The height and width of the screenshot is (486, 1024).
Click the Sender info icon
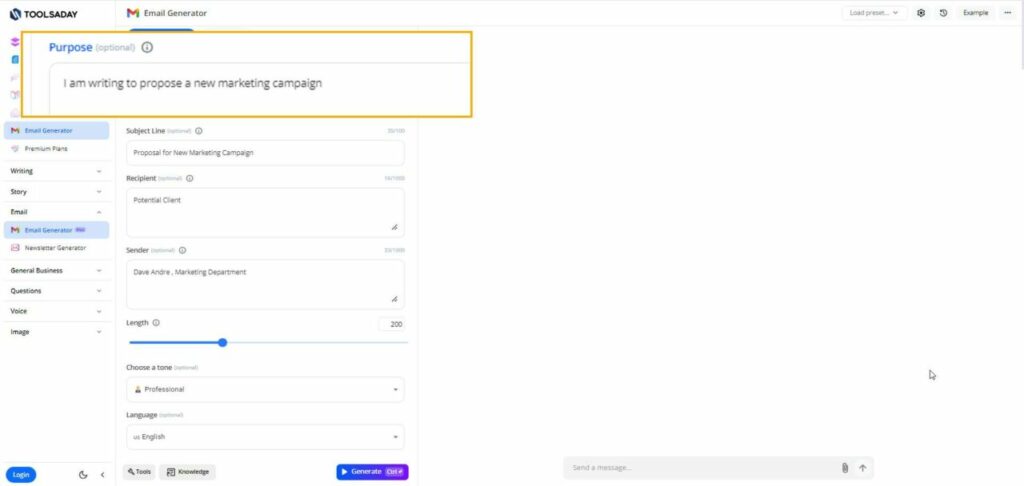pyautogui.click(x=182, y=250)
